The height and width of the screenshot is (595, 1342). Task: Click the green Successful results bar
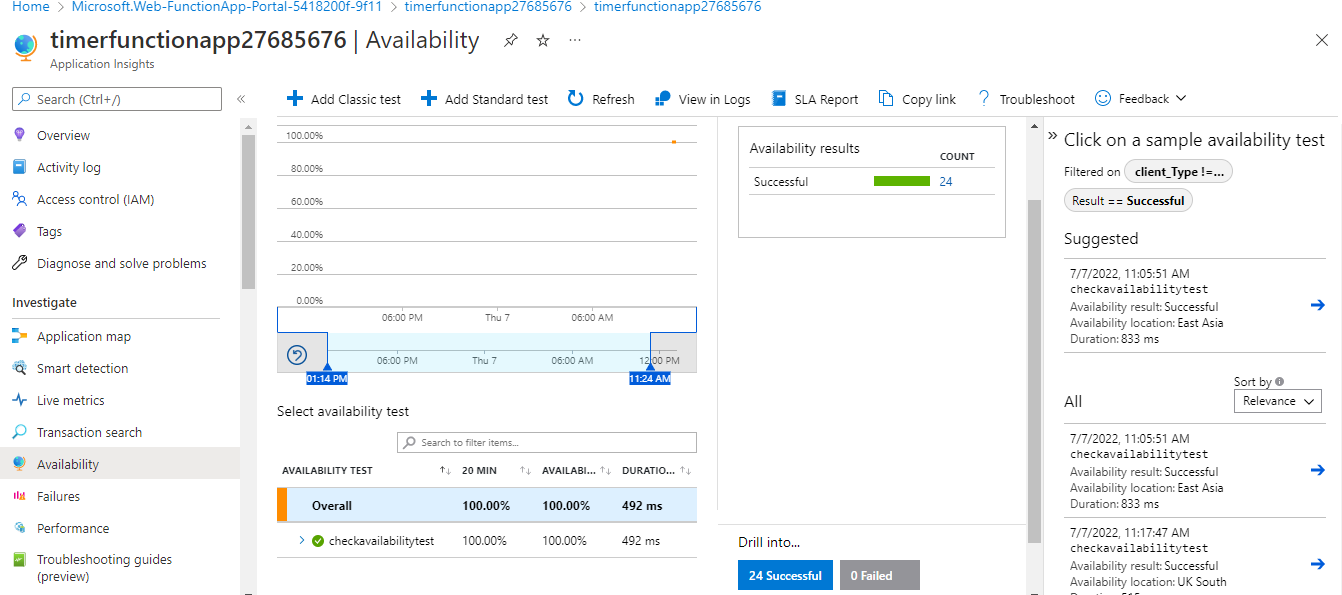click(902, 181)
